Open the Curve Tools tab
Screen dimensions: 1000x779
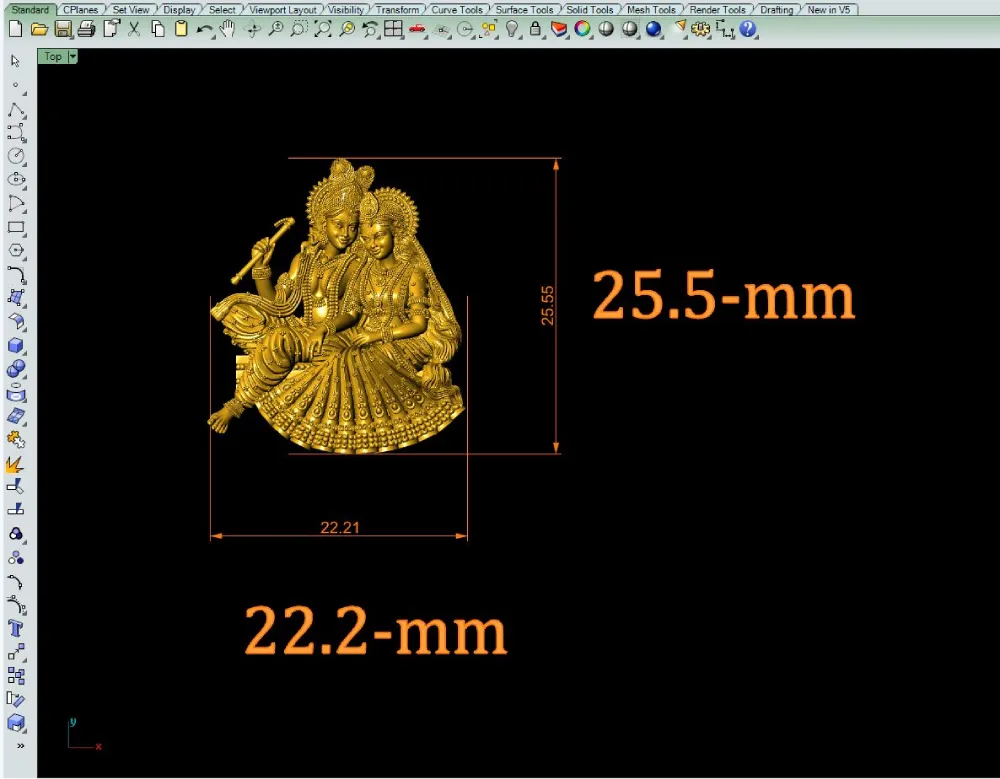pyautogui.click(x=457, y=10)
